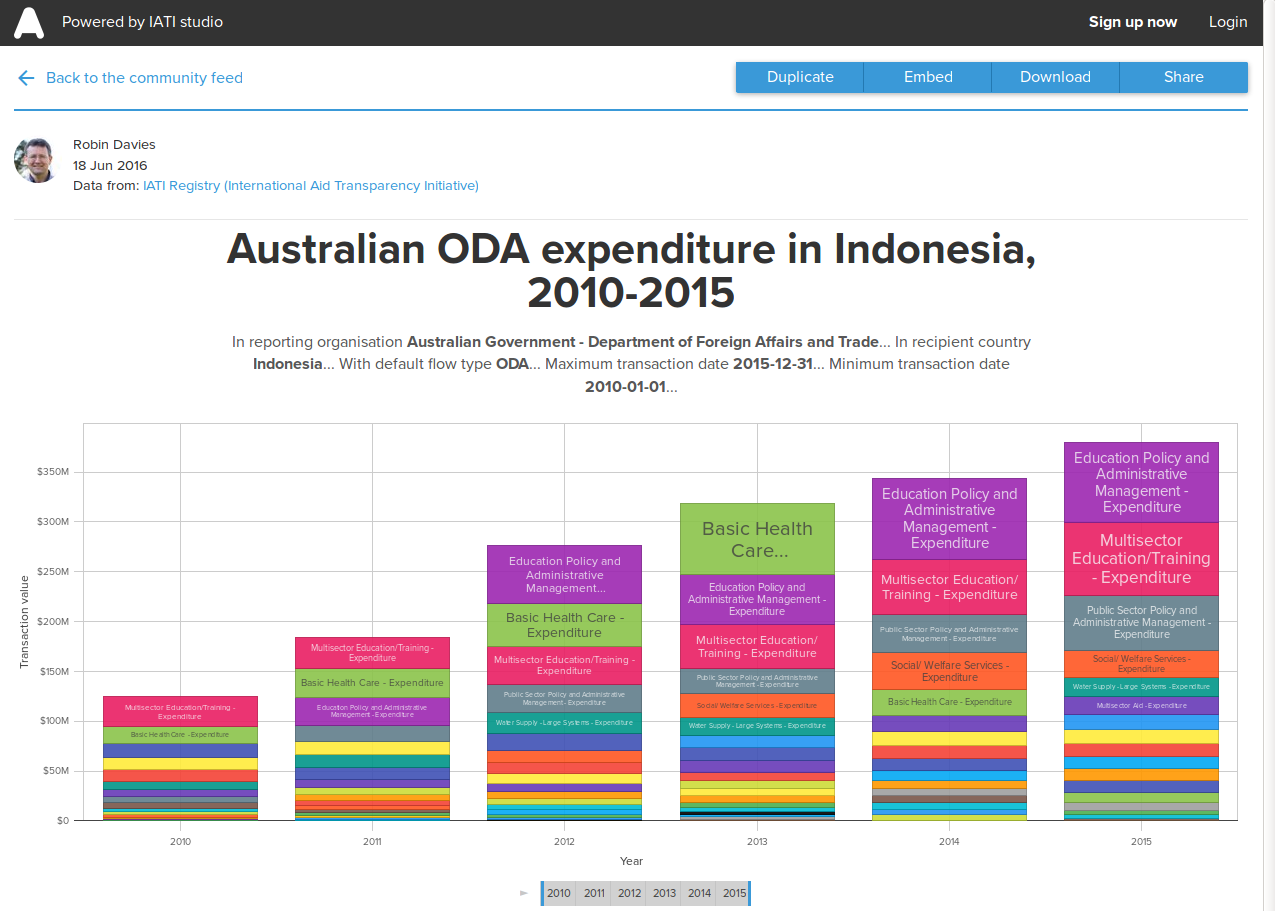Image resolution: width=1275 pixels, height=911 pixels.
Task: Click the 2013 Basic Health Care segment
Action: pos(757,539)
